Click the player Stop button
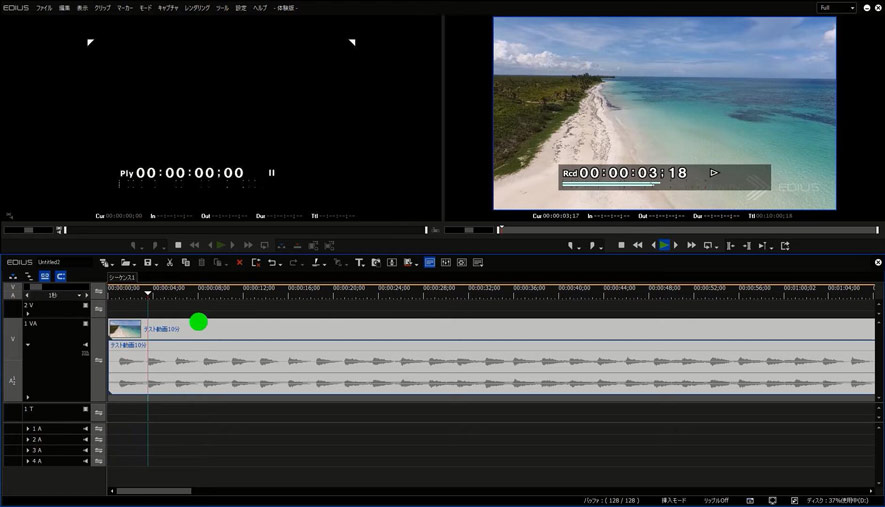 (178, 245)
